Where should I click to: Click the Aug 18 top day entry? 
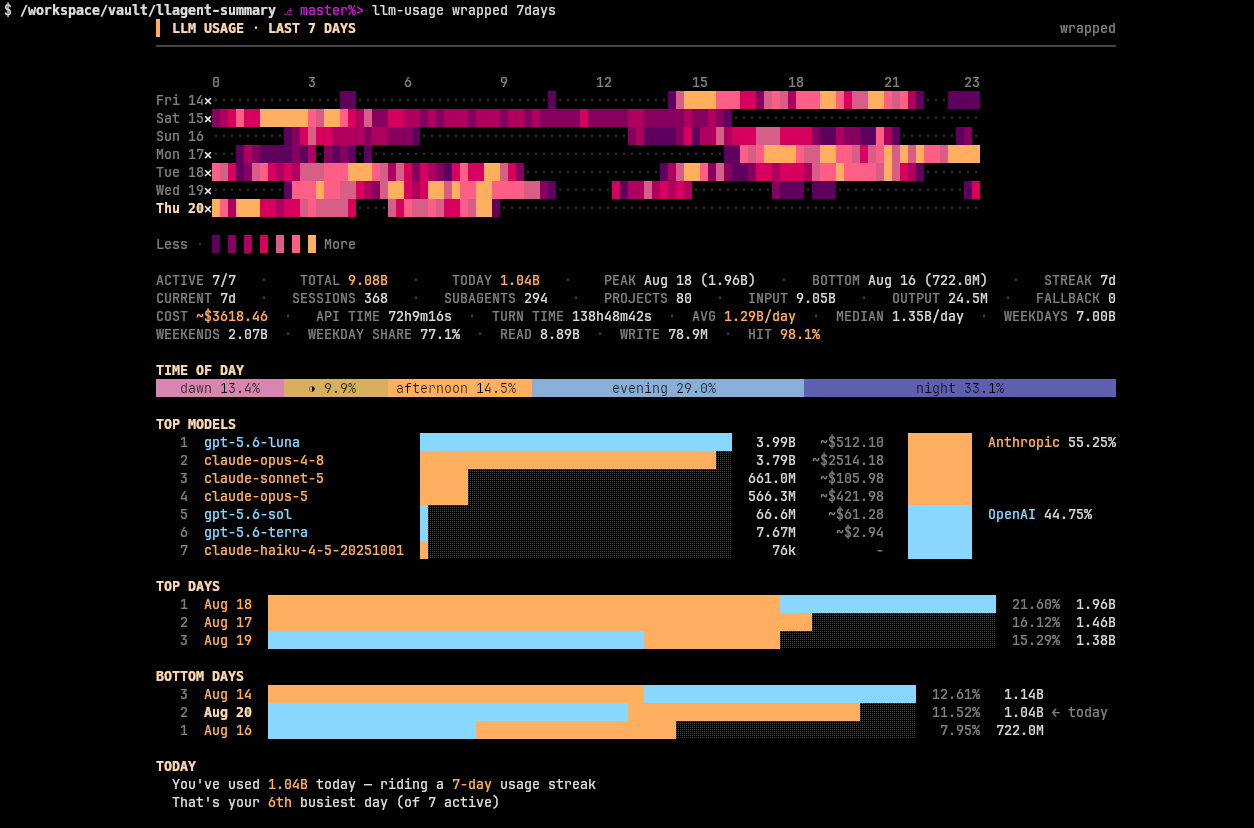tap(228, 604)
